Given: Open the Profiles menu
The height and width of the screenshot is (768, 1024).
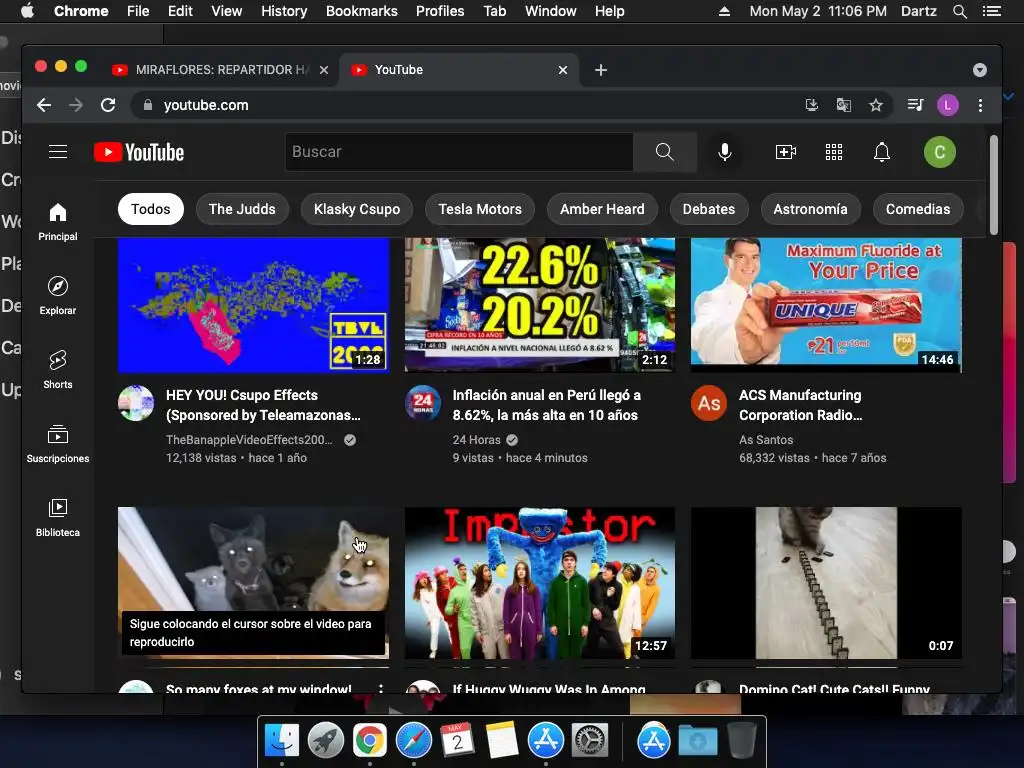Looking at the screenshot, I should pyautogui.click(x=440, y=11).
